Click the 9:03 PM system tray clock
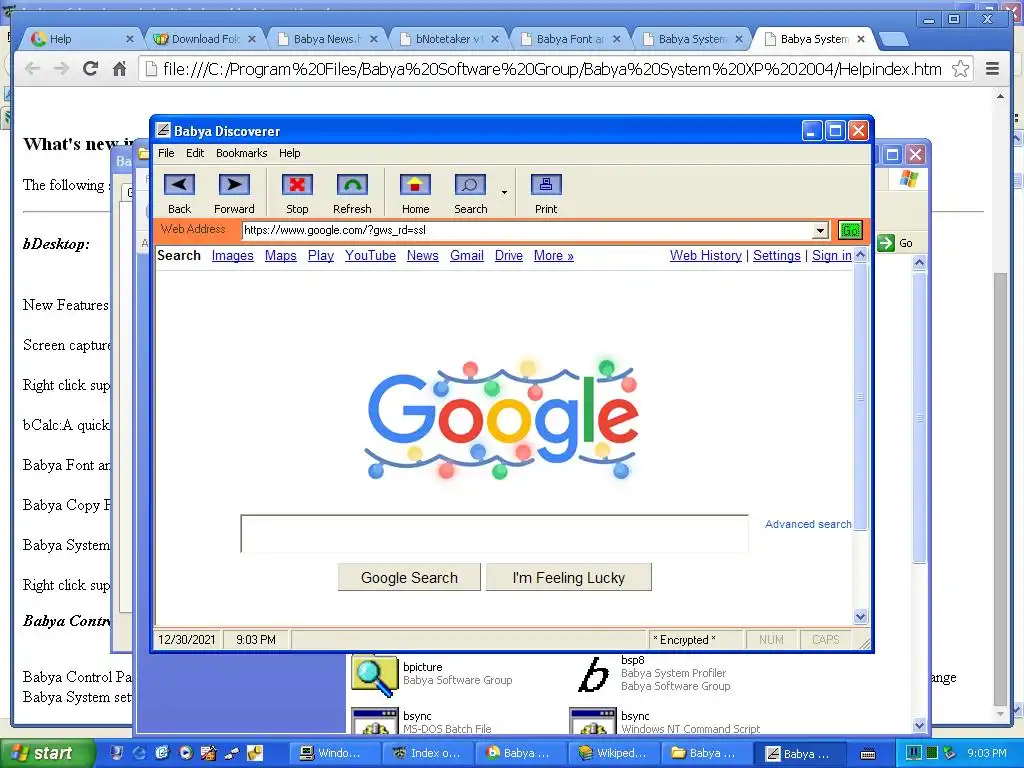 [987, 753]
